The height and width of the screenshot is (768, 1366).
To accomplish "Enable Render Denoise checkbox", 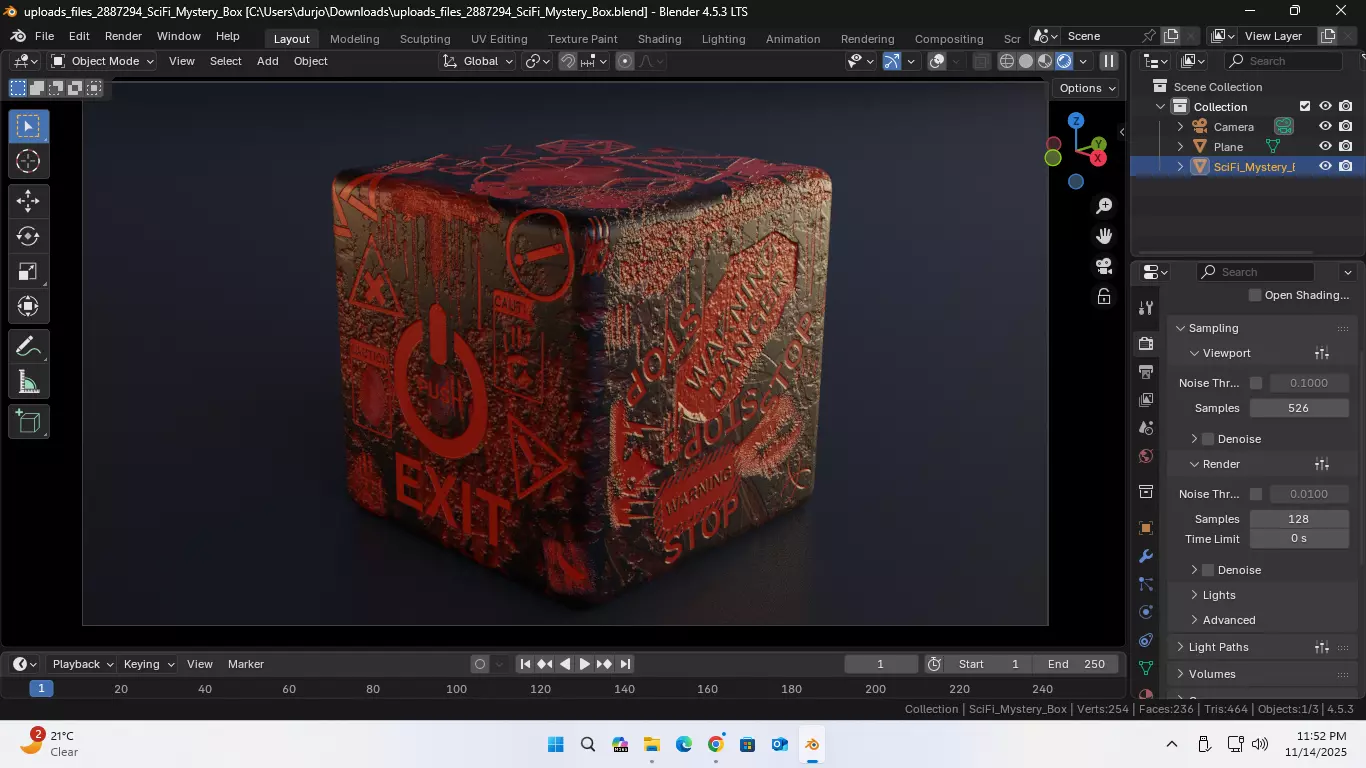I will pos(1208,570).
